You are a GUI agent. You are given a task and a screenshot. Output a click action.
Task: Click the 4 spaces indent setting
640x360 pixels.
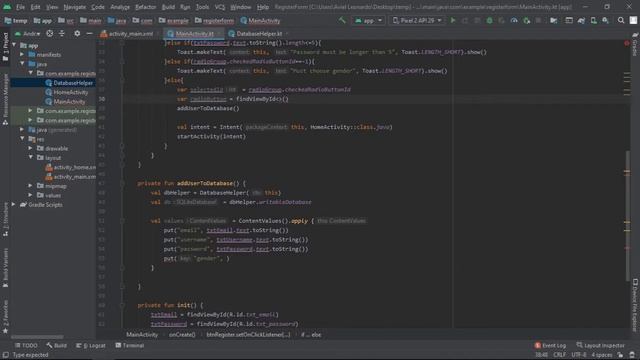click(602, 355)
